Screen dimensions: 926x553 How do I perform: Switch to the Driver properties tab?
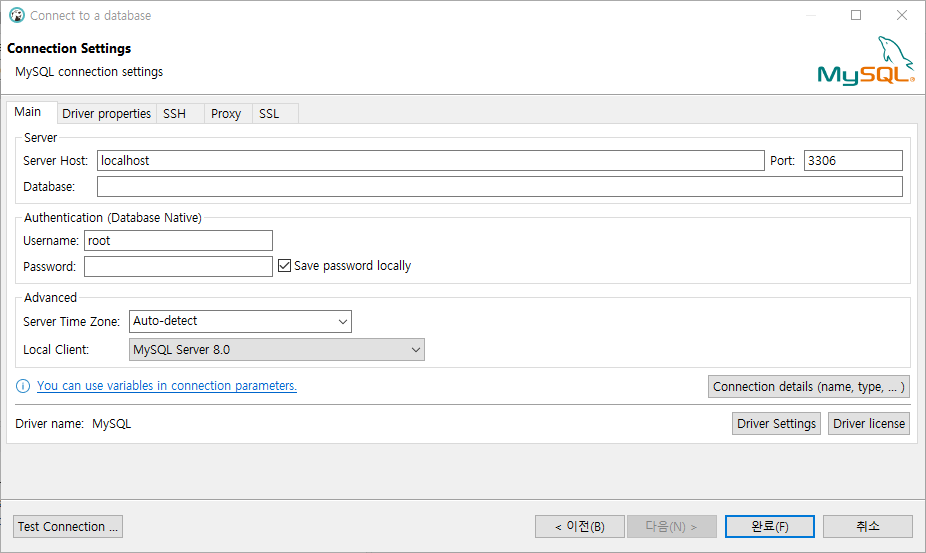point(106,113)
